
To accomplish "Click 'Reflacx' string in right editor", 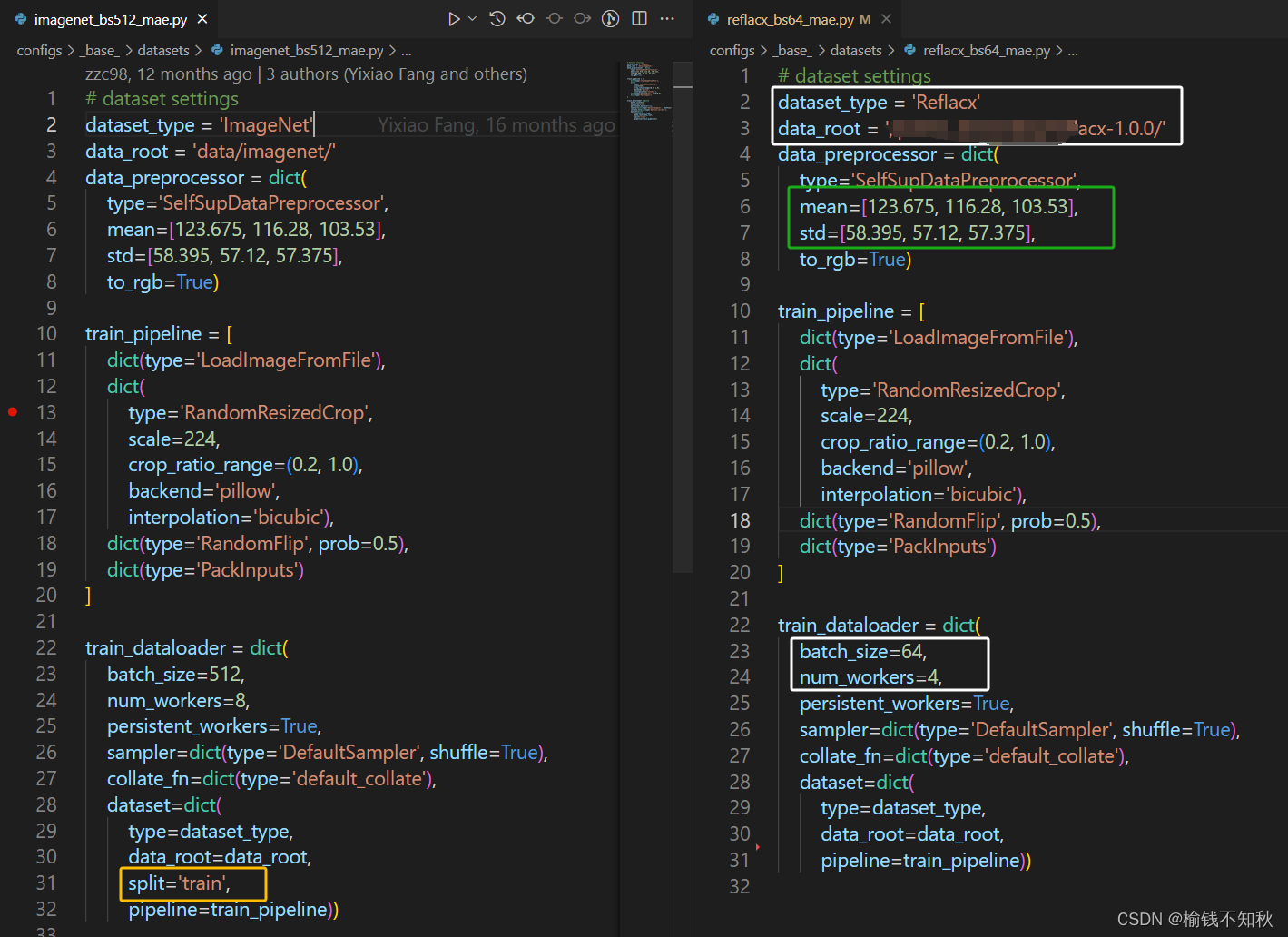I will coord(946,103).
